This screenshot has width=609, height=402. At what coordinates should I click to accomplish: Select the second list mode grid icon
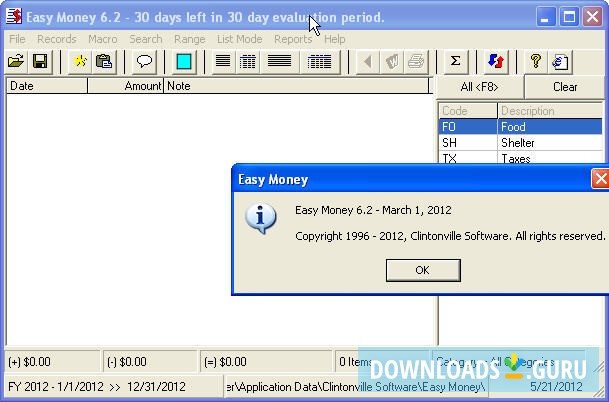(248, 62)
